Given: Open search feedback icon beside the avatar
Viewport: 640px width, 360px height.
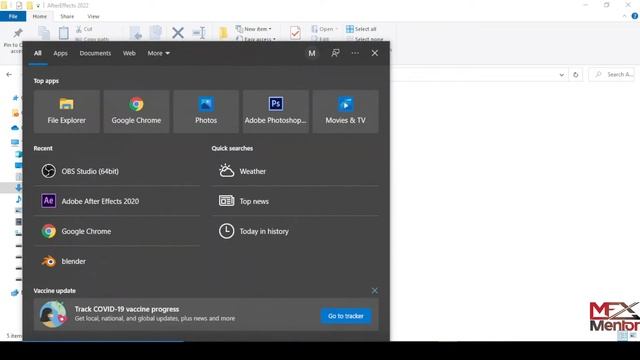Looking at the screenshot, I should [335, 53].
